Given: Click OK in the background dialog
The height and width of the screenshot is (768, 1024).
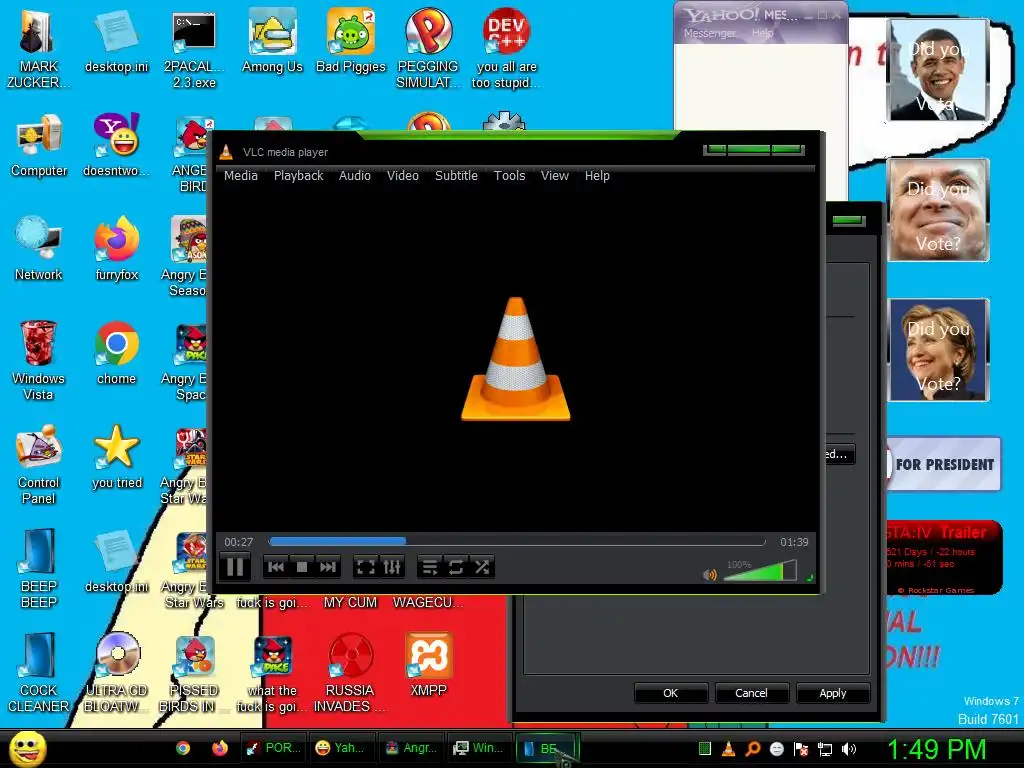Looking at the screenshot, I should (x=671, y=693).
